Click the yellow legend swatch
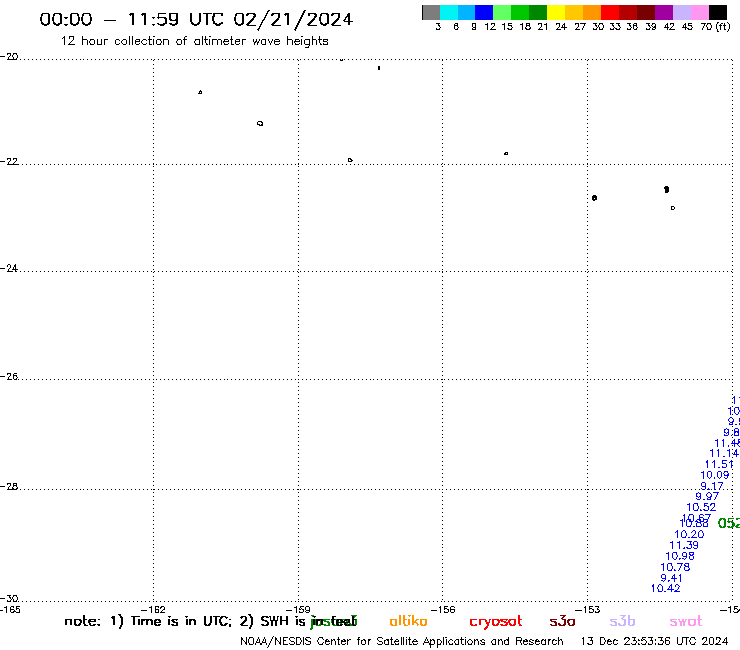 (x=556, y=12)
